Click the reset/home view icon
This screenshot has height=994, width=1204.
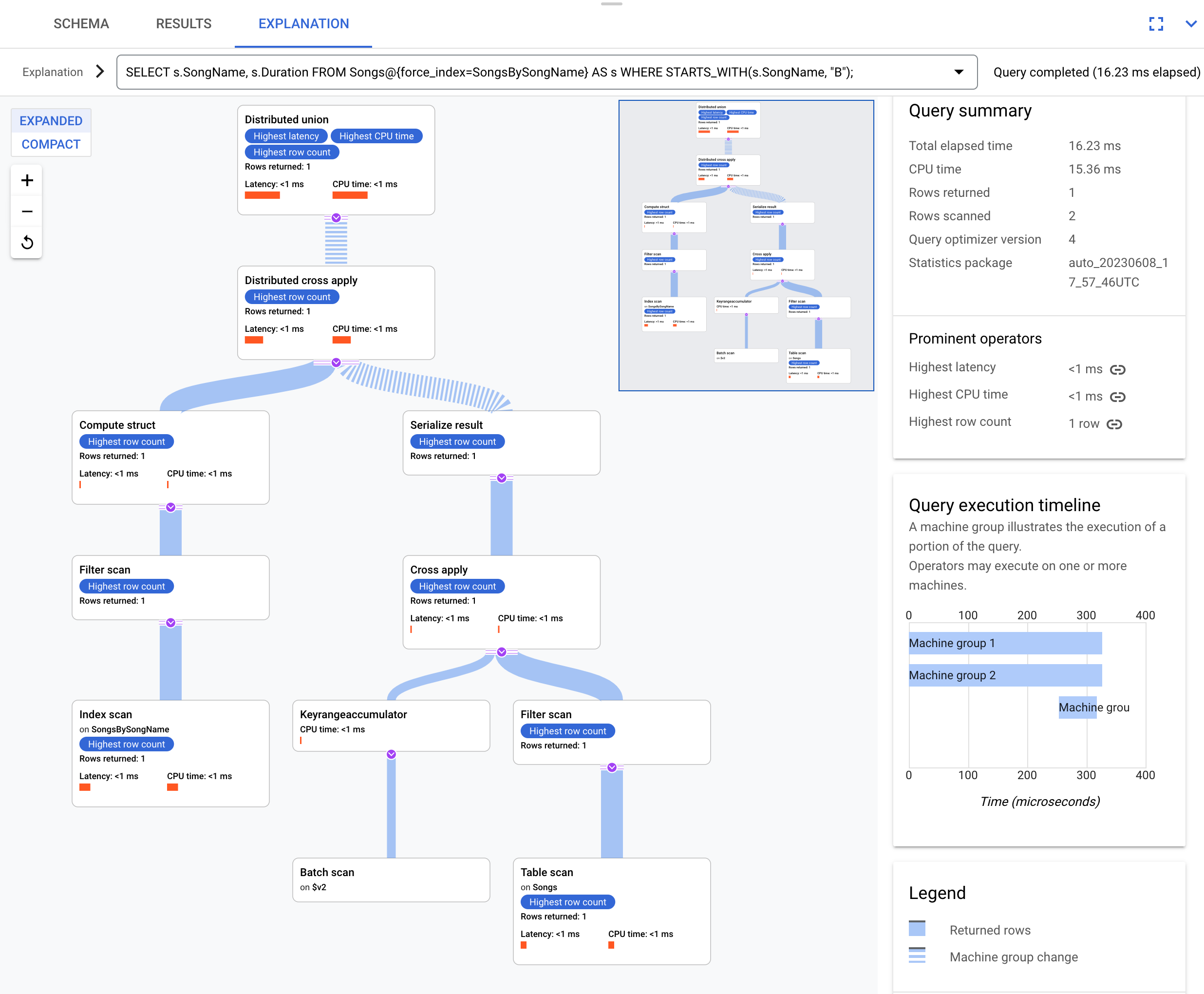(x=27, y=242)
